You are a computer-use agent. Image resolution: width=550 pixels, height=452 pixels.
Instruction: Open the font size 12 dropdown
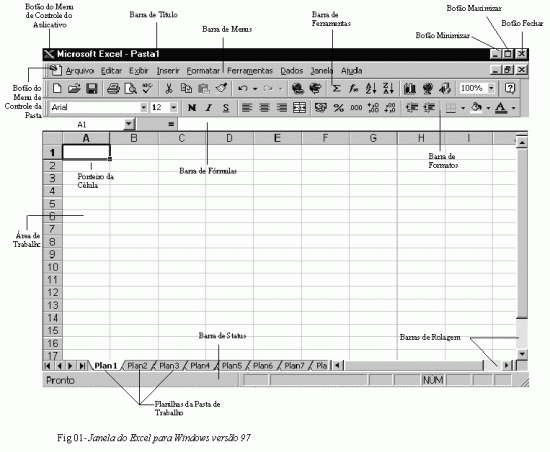pyautogui.click(x=174, y=108)
